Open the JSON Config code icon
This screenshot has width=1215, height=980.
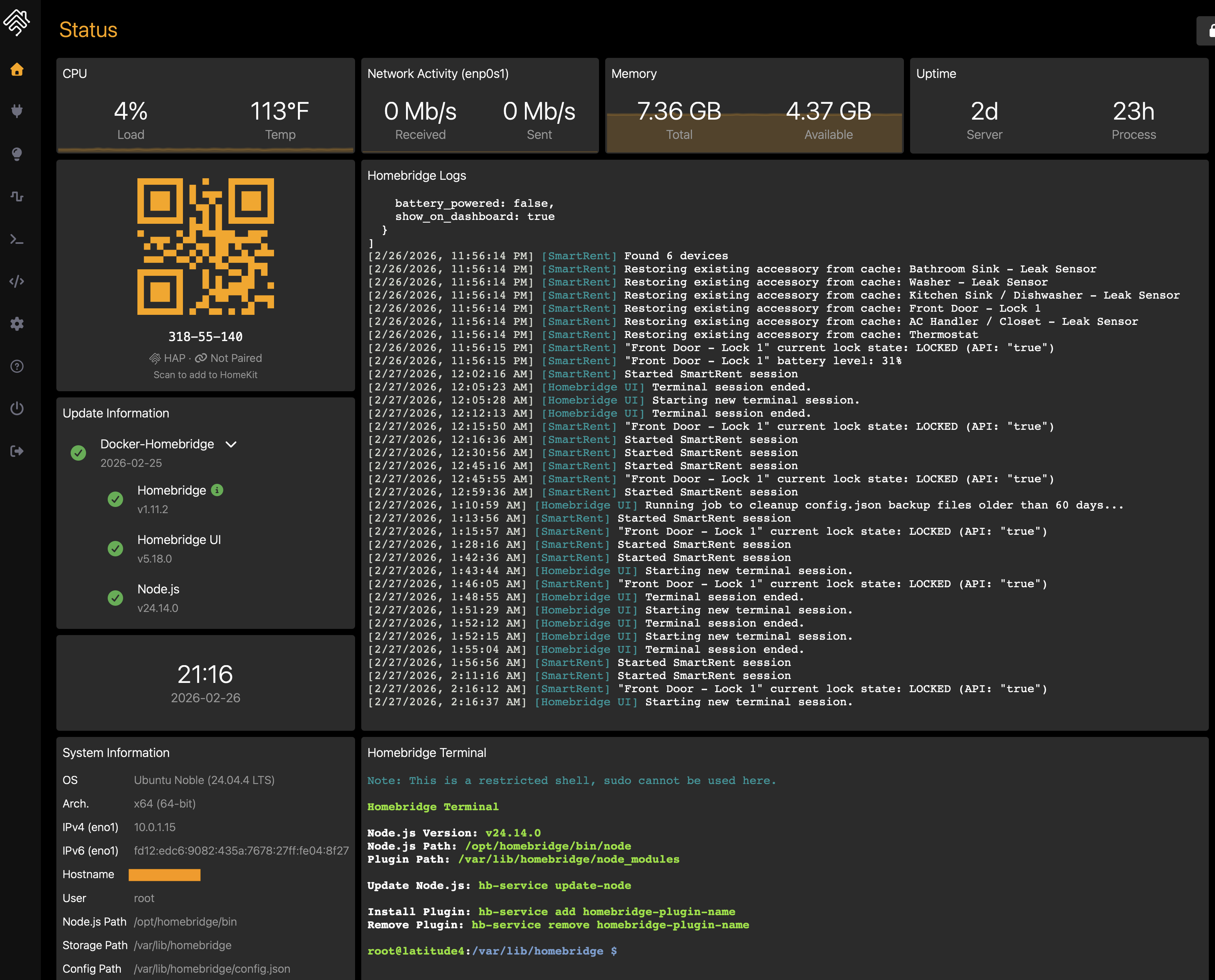click(x=17, y=281)
